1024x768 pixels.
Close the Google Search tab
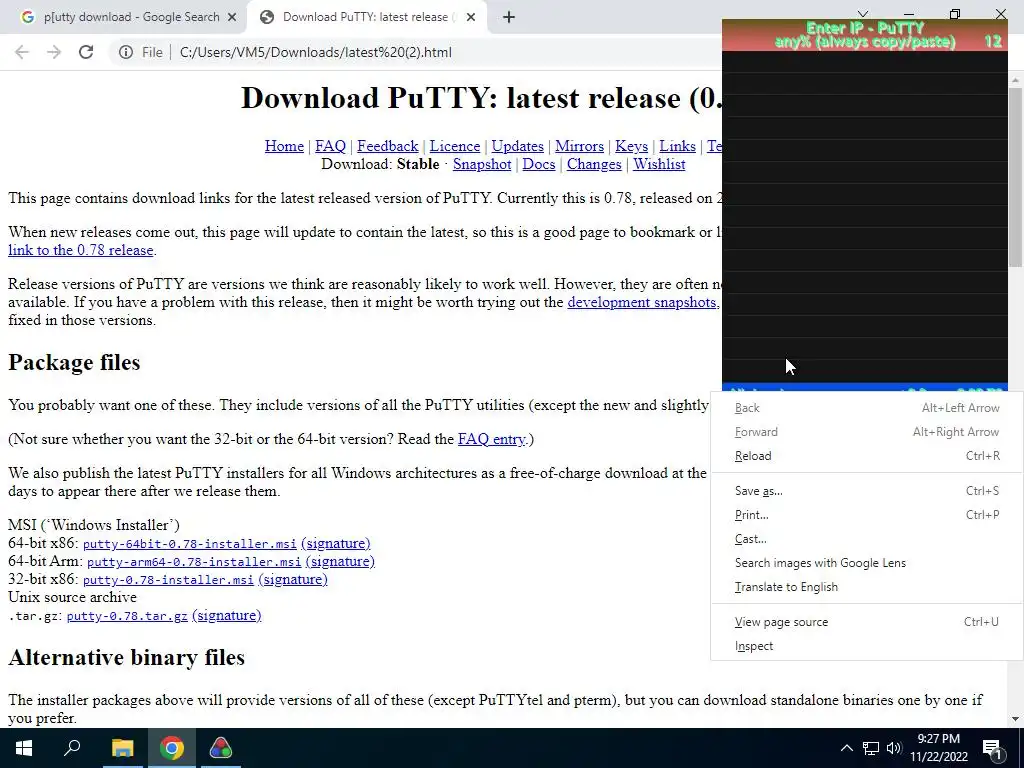pos(232,18)
